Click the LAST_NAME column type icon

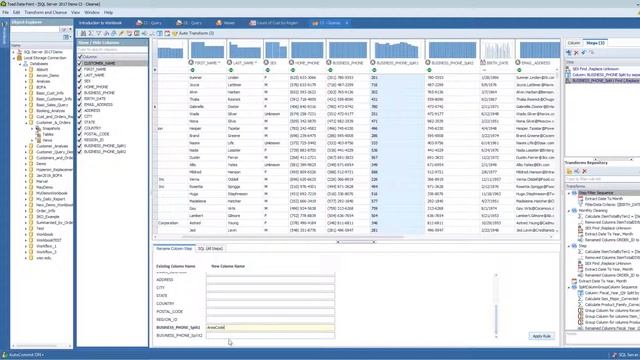click(x=229, y=63)
